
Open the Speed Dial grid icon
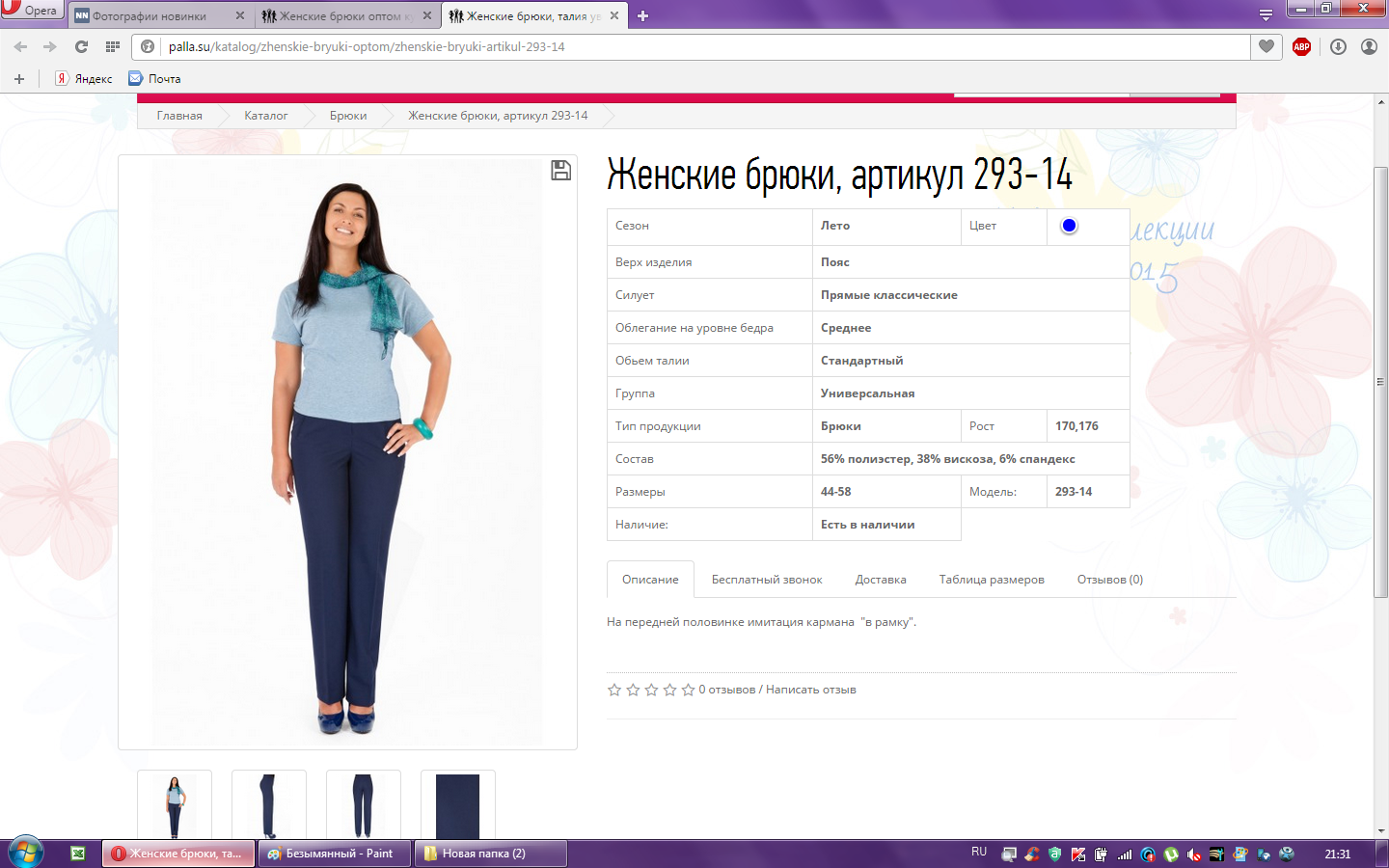113,46
